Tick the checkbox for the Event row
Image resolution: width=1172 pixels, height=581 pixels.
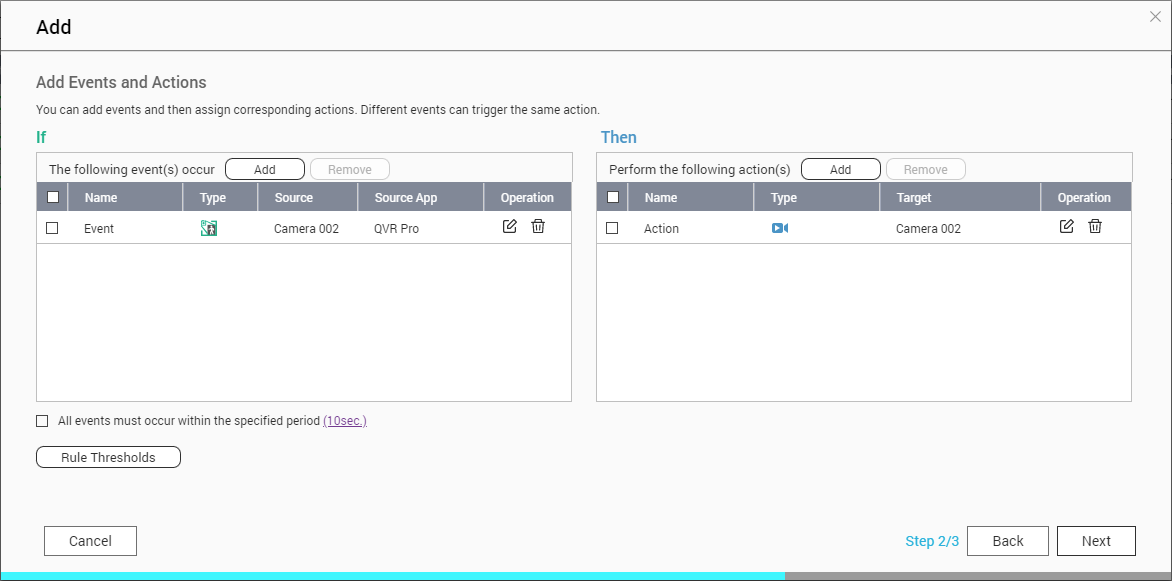pos(53,228)
